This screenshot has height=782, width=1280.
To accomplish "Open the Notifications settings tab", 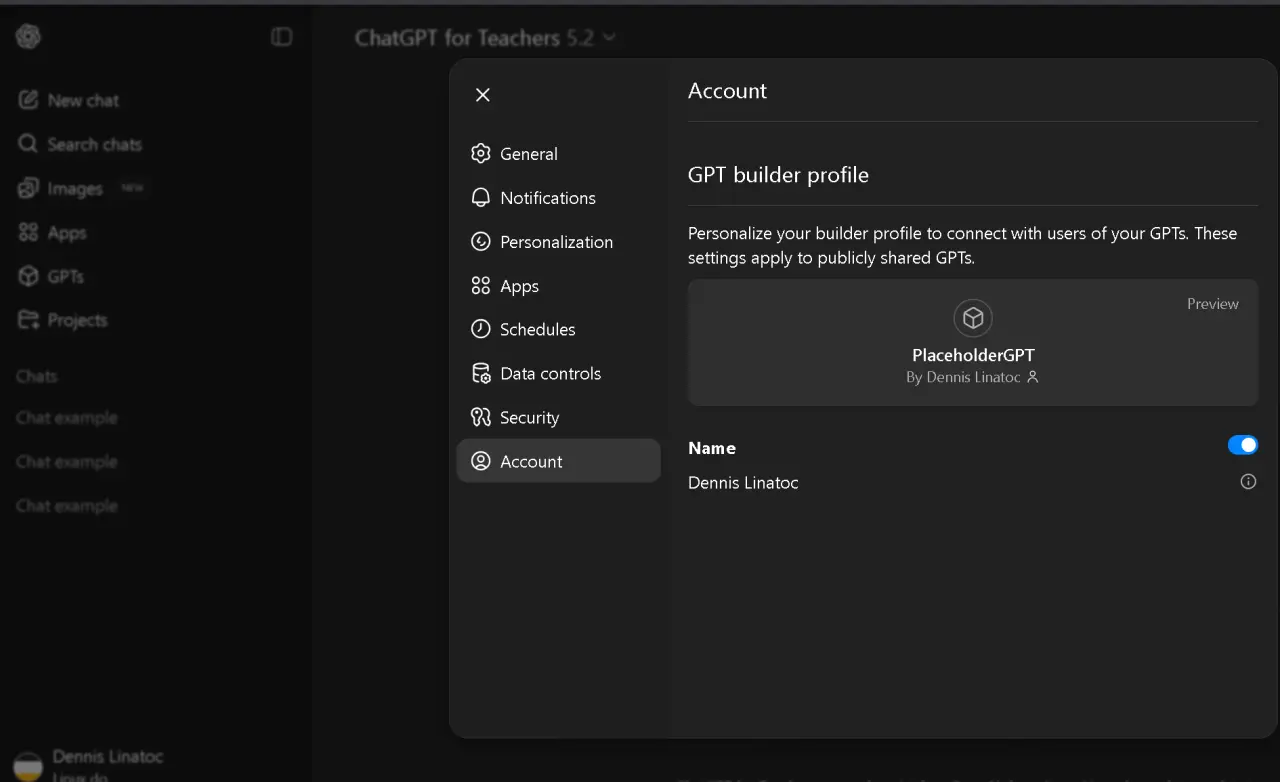I will [558, 198].
